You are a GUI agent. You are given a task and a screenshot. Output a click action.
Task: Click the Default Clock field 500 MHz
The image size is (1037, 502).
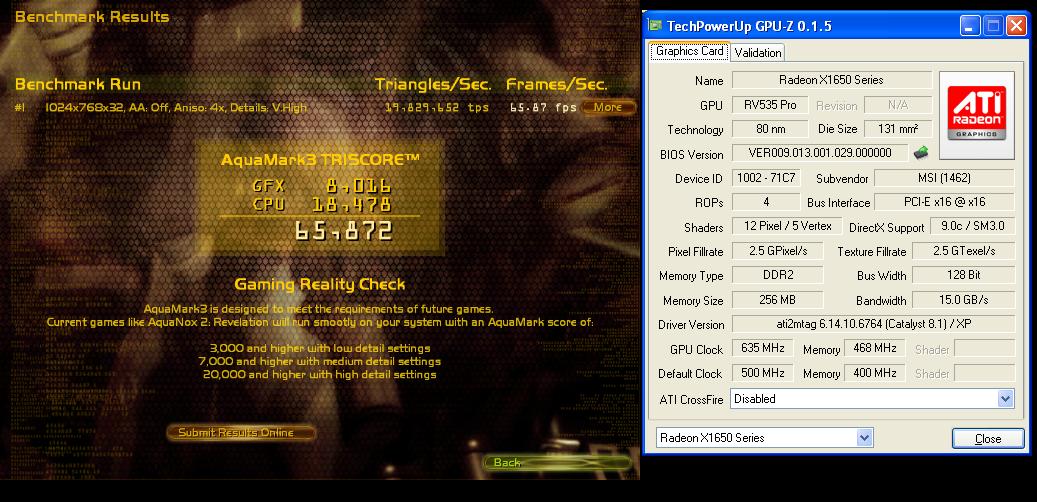pyautogui.click(x=763, y=373)
